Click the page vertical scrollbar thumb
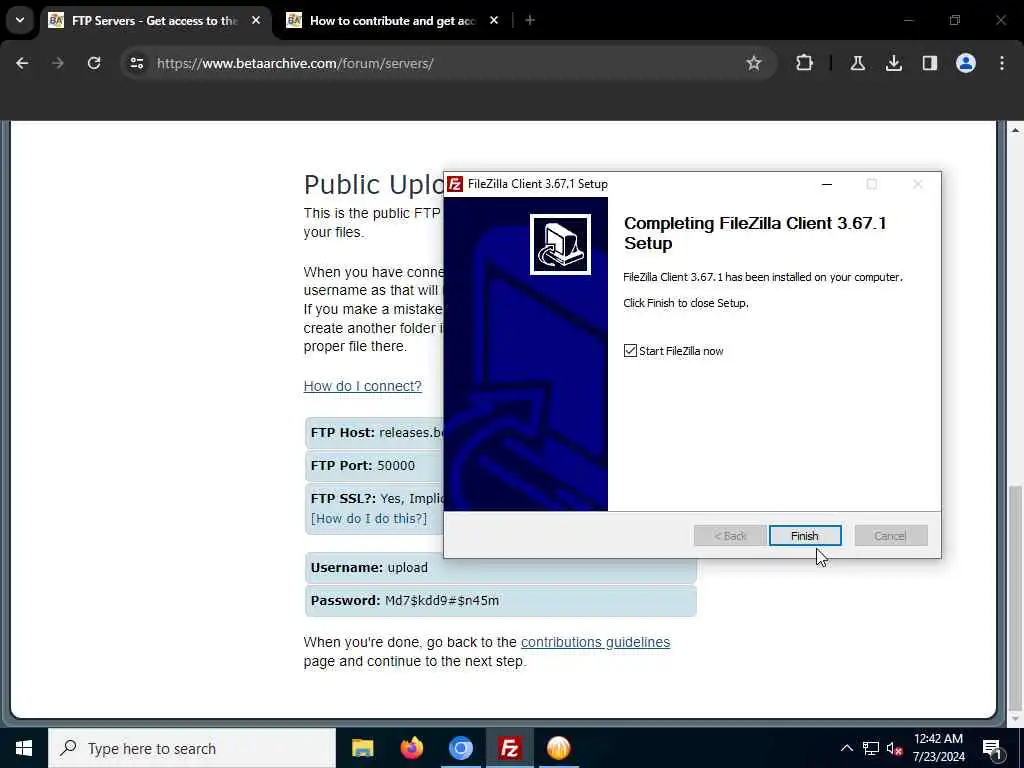 [1015, 598]
